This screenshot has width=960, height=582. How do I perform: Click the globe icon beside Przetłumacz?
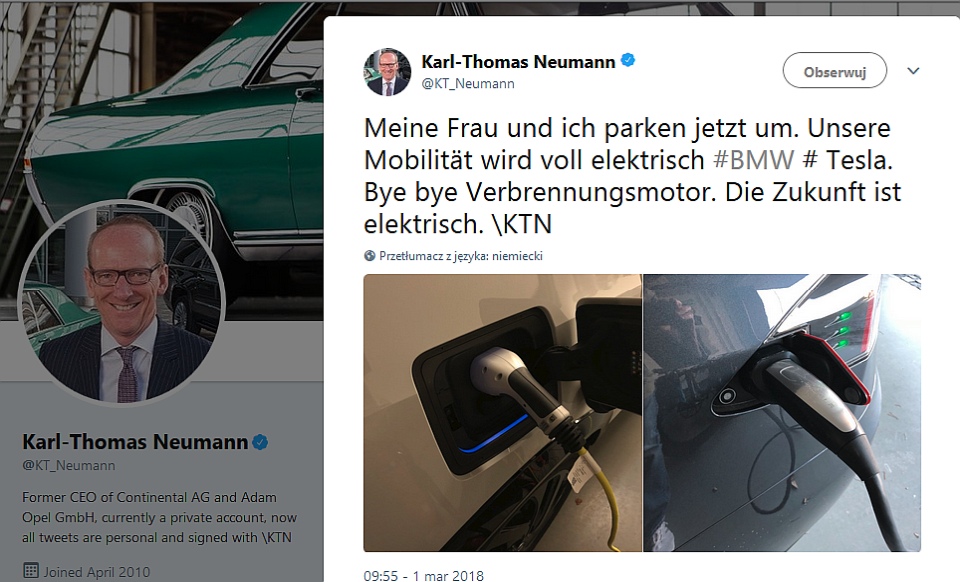369,256
